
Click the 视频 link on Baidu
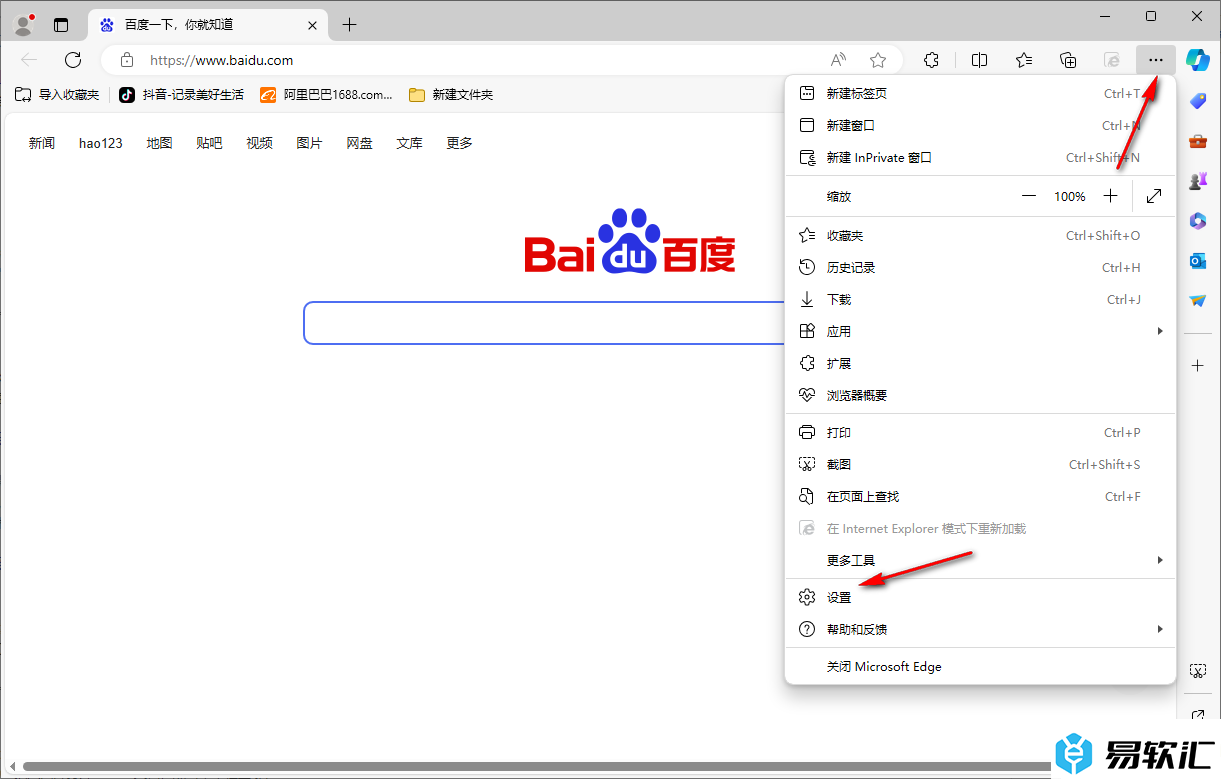tap(259, 143)
